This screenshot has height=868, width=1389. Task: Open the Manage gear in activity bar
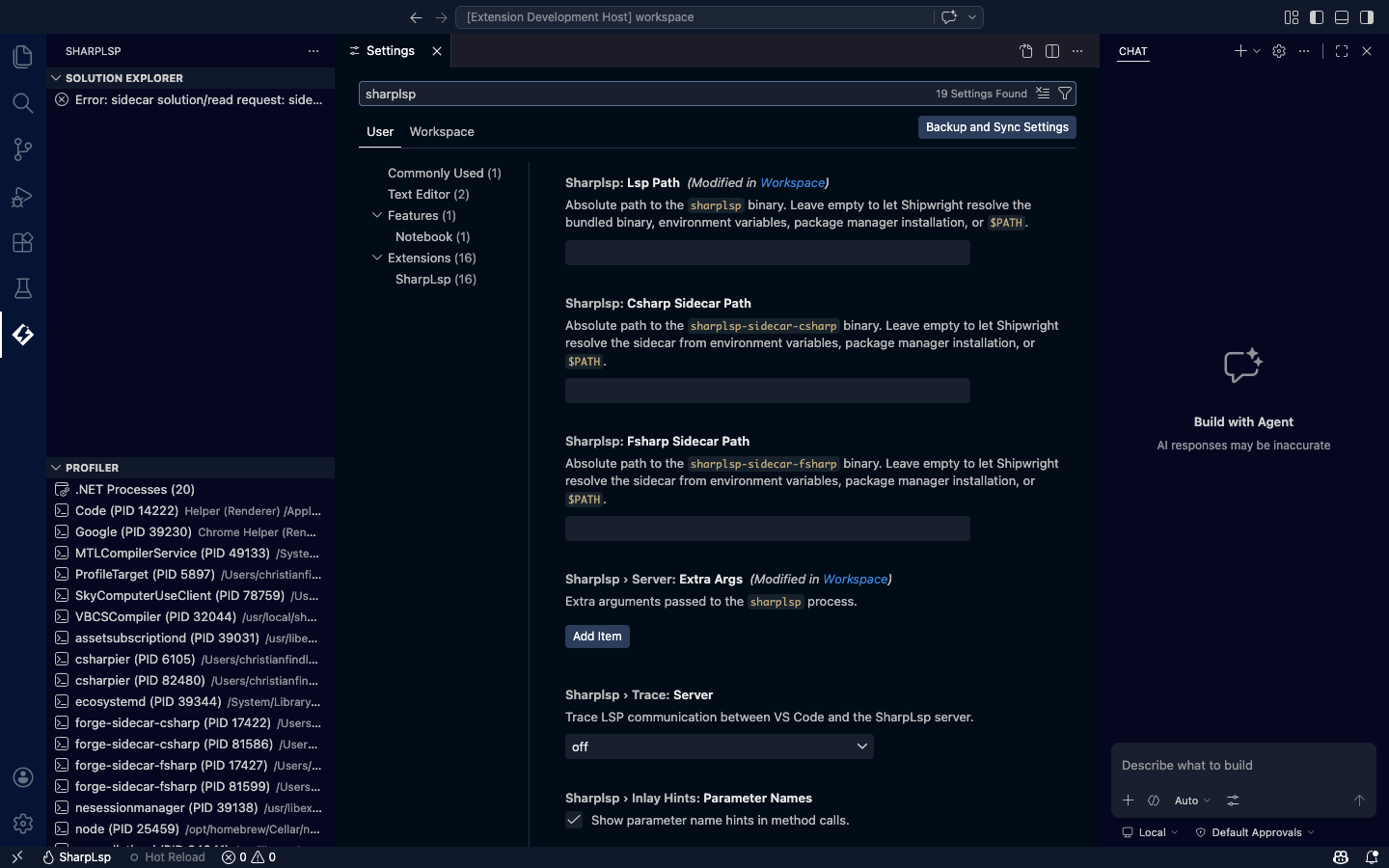point(23,824)
